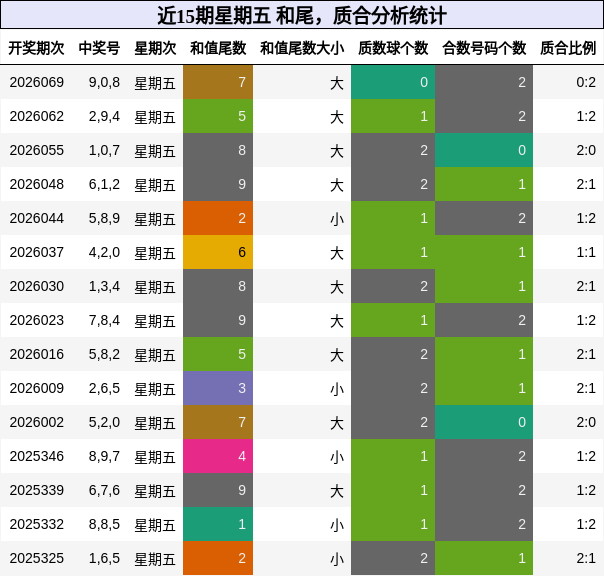Screen dimensions: 604x576
Task: Select winning numbers 8,8,5
Action: (104, 524)
